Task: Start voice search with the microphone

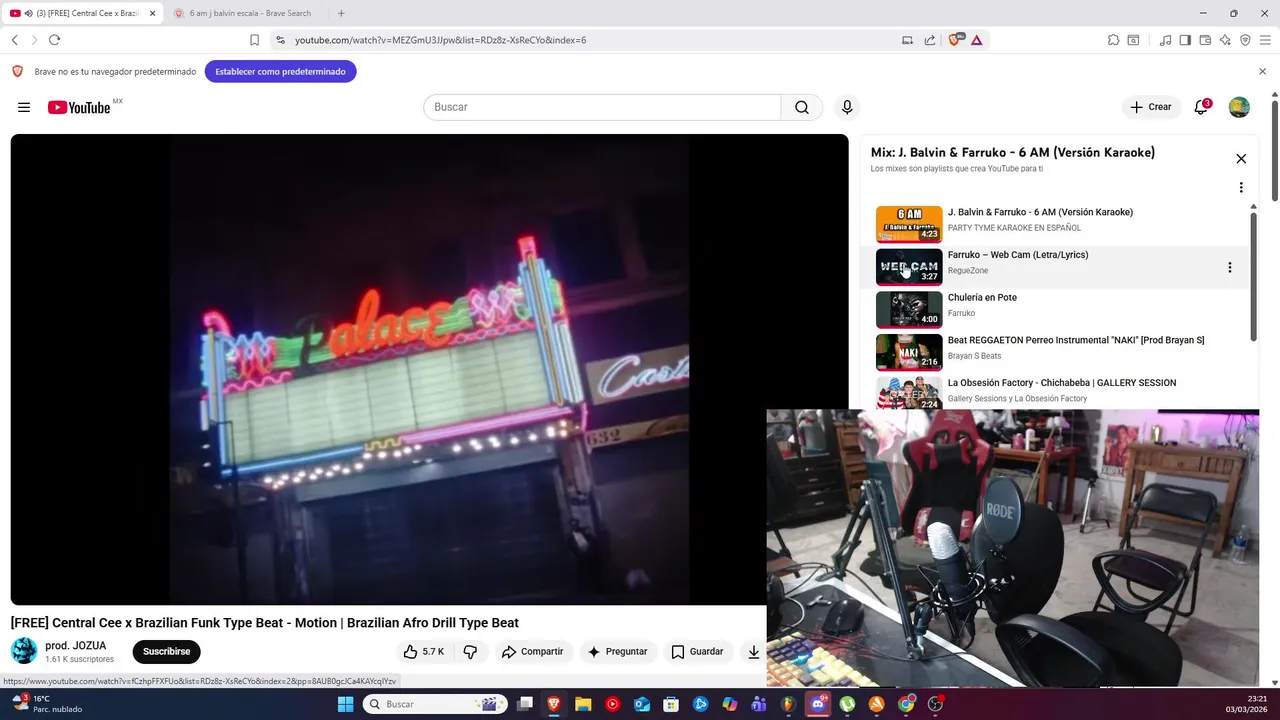Action: click(x=847, y=107)
